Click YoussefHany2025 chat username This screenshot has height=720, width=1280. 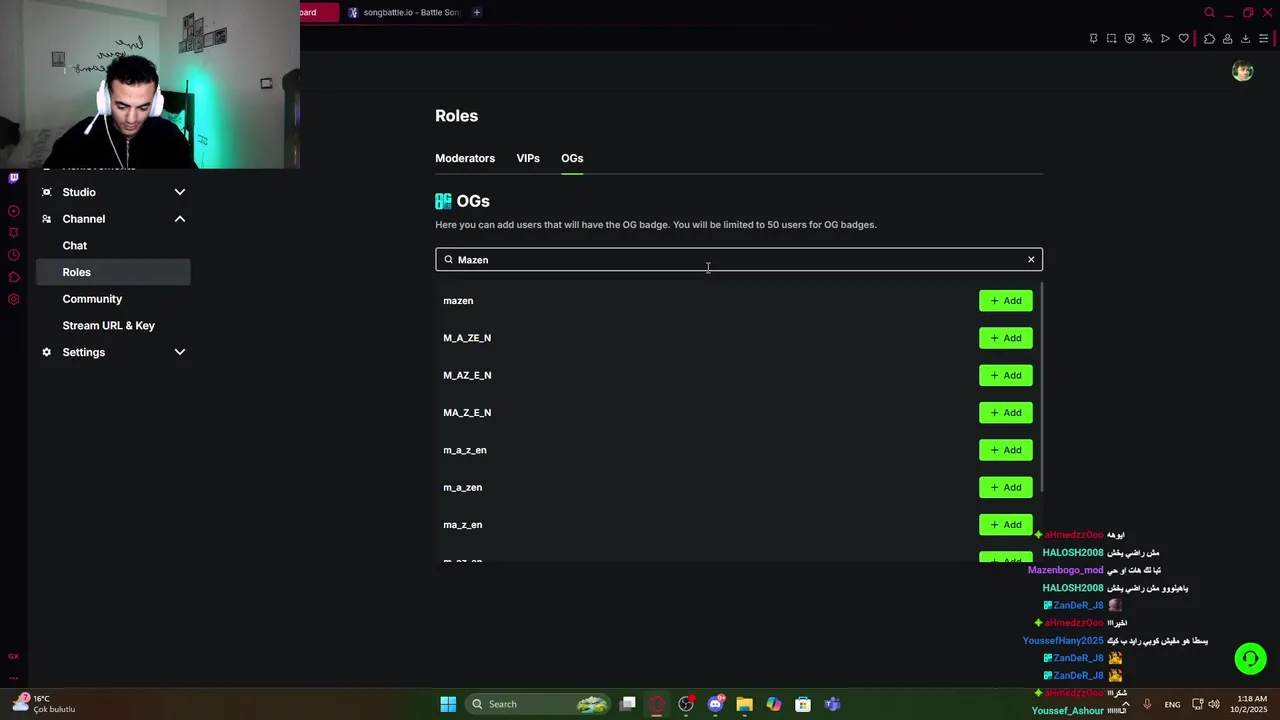pos(1063,640)
